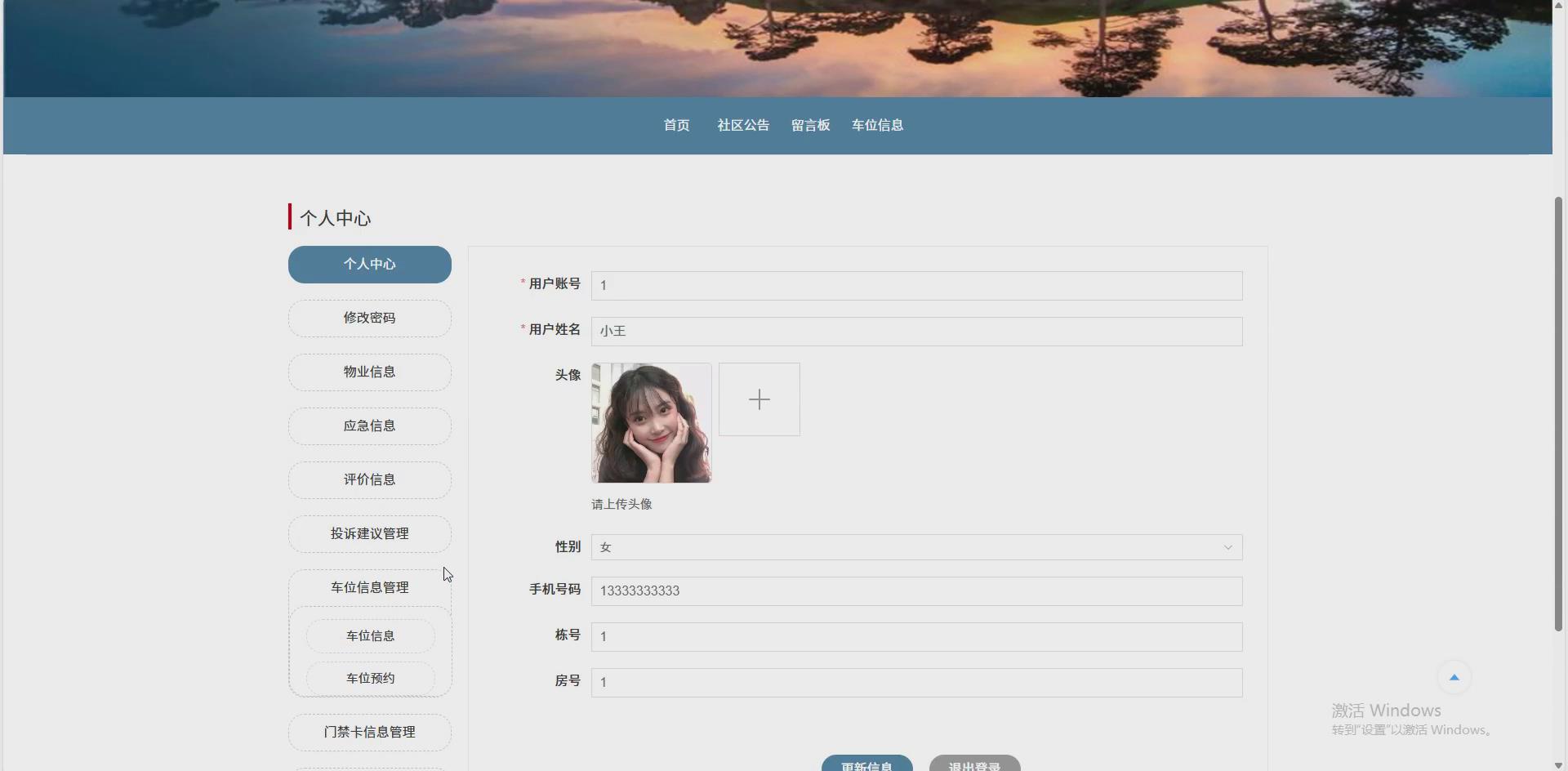Click the back-to-top arrow button
The width and height of the screenshot is (1568, 771).
[1454, 676]
